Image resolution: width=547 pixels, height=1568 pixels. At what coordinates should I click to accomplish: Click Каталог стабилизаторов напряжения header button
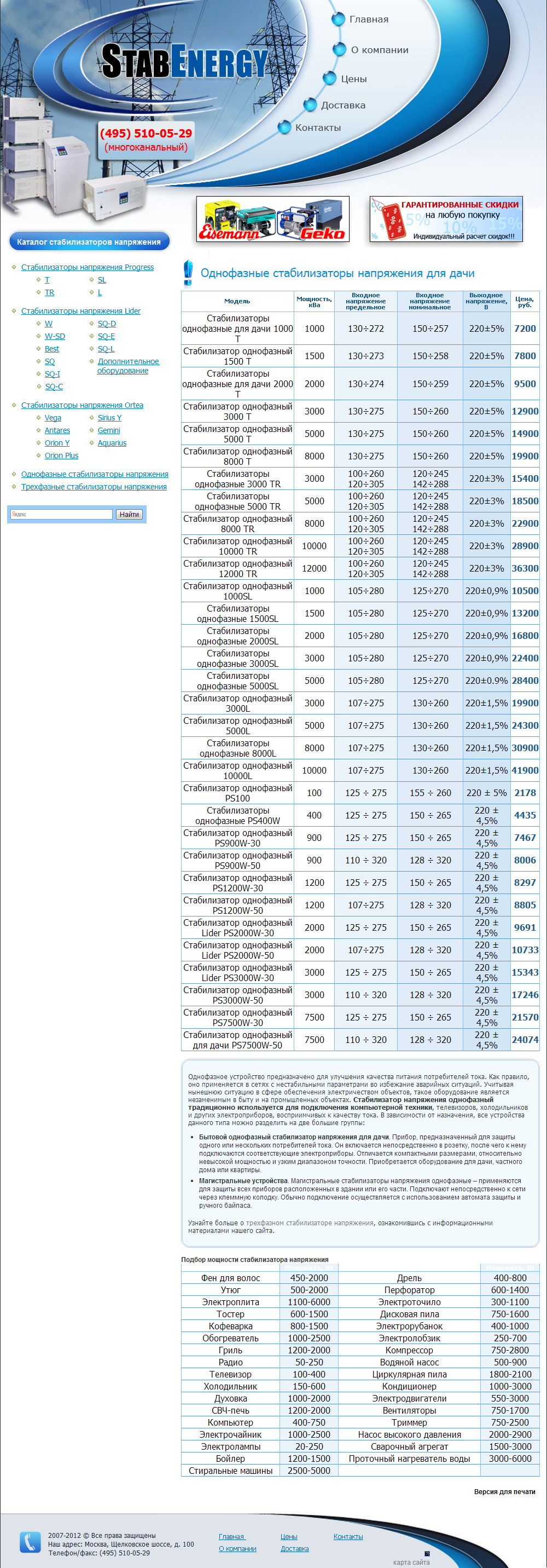[x=89, y=241]
